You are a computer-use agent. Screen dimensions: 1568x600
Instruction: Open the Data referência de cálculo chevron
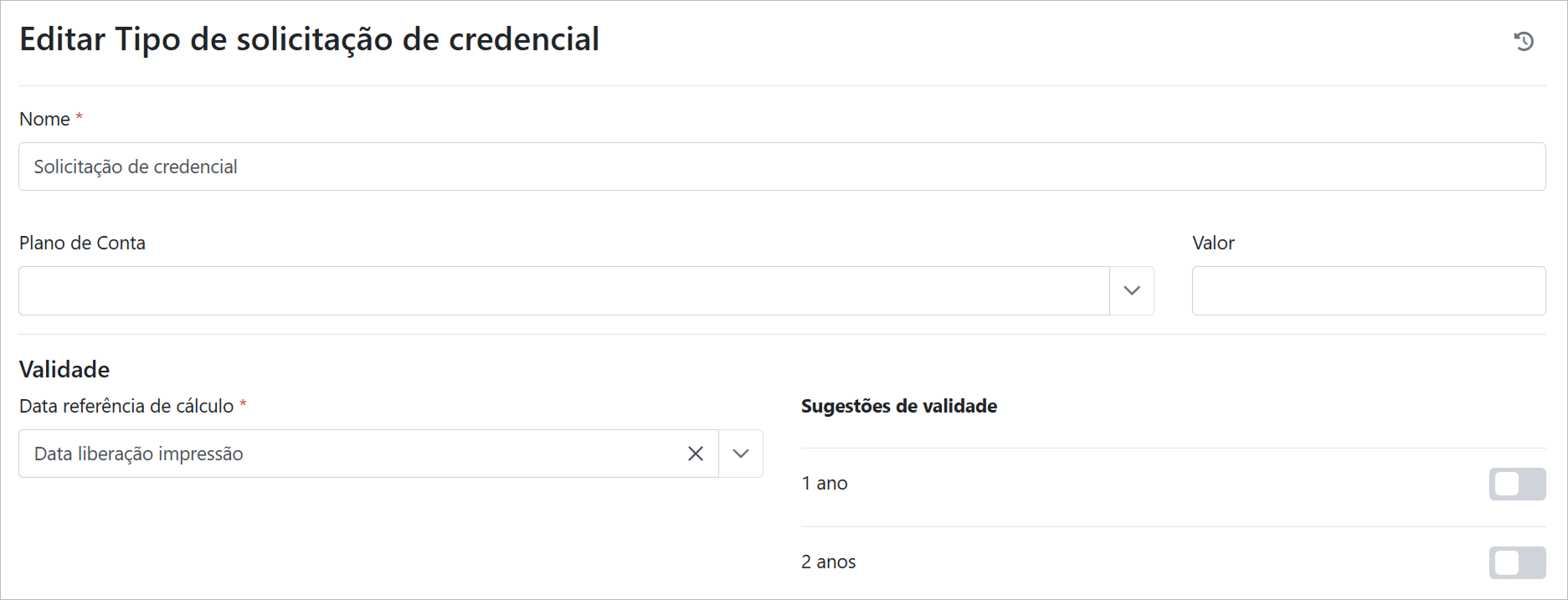pos(741,454)
